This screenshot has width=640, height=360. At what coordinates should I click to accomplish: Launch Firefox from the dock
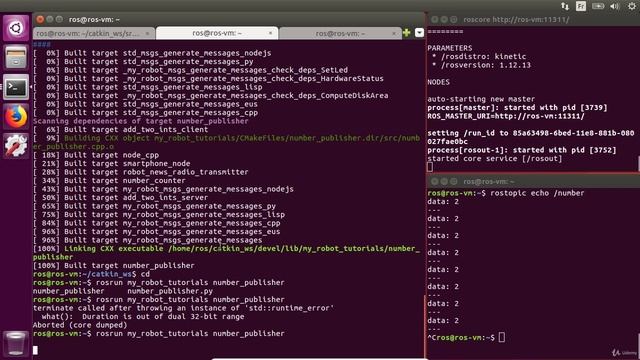pyautogui.click(x=16, y=116)
